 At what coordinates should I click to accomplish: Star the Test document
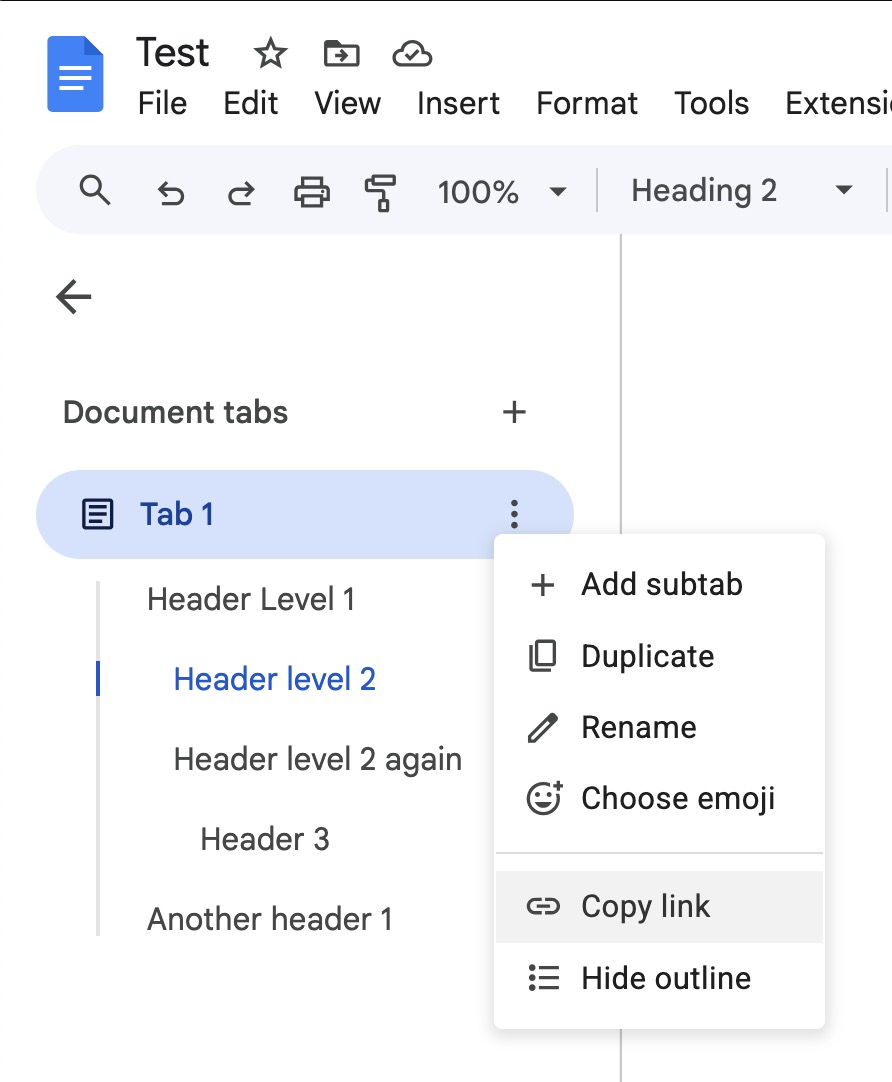[x=270, y=54]
